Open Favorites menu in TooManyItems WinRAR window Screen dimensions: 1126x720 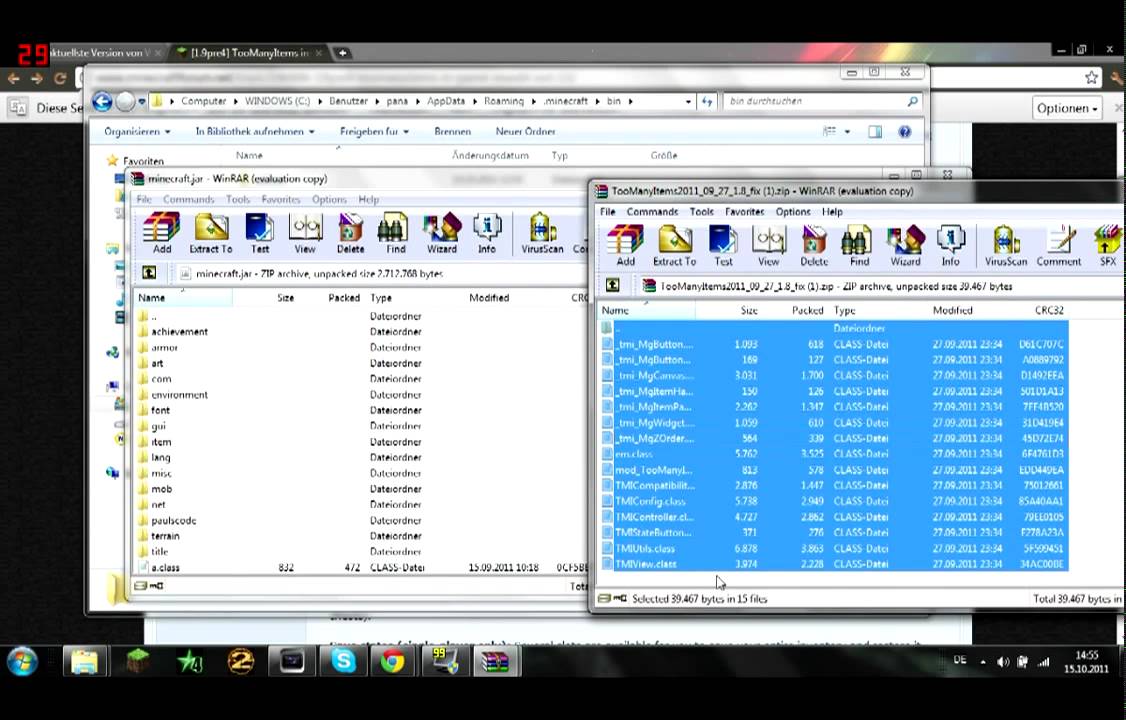pos(745,212)
